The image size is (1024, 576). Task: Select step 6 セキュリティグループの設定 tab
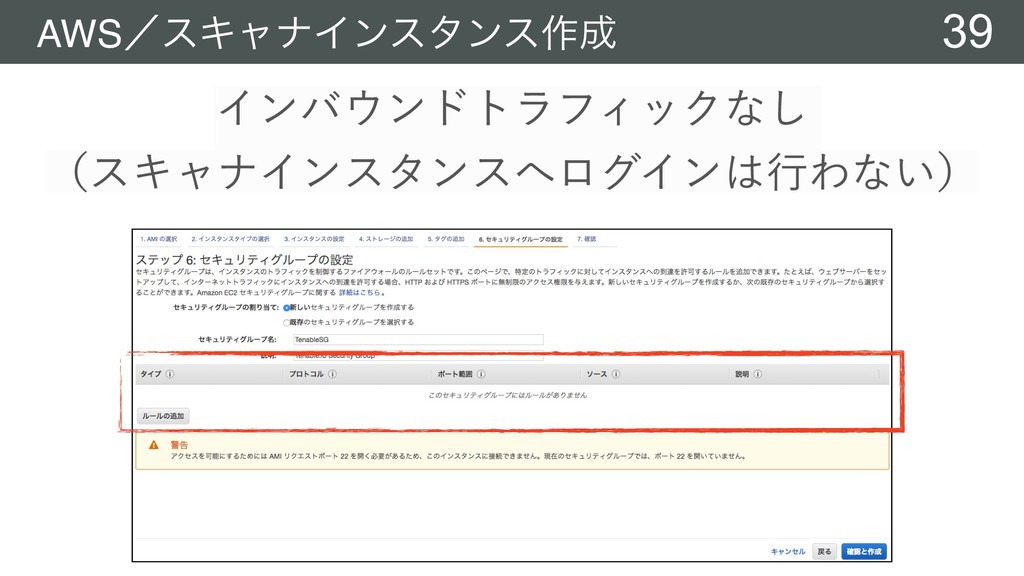click(520, 240)
